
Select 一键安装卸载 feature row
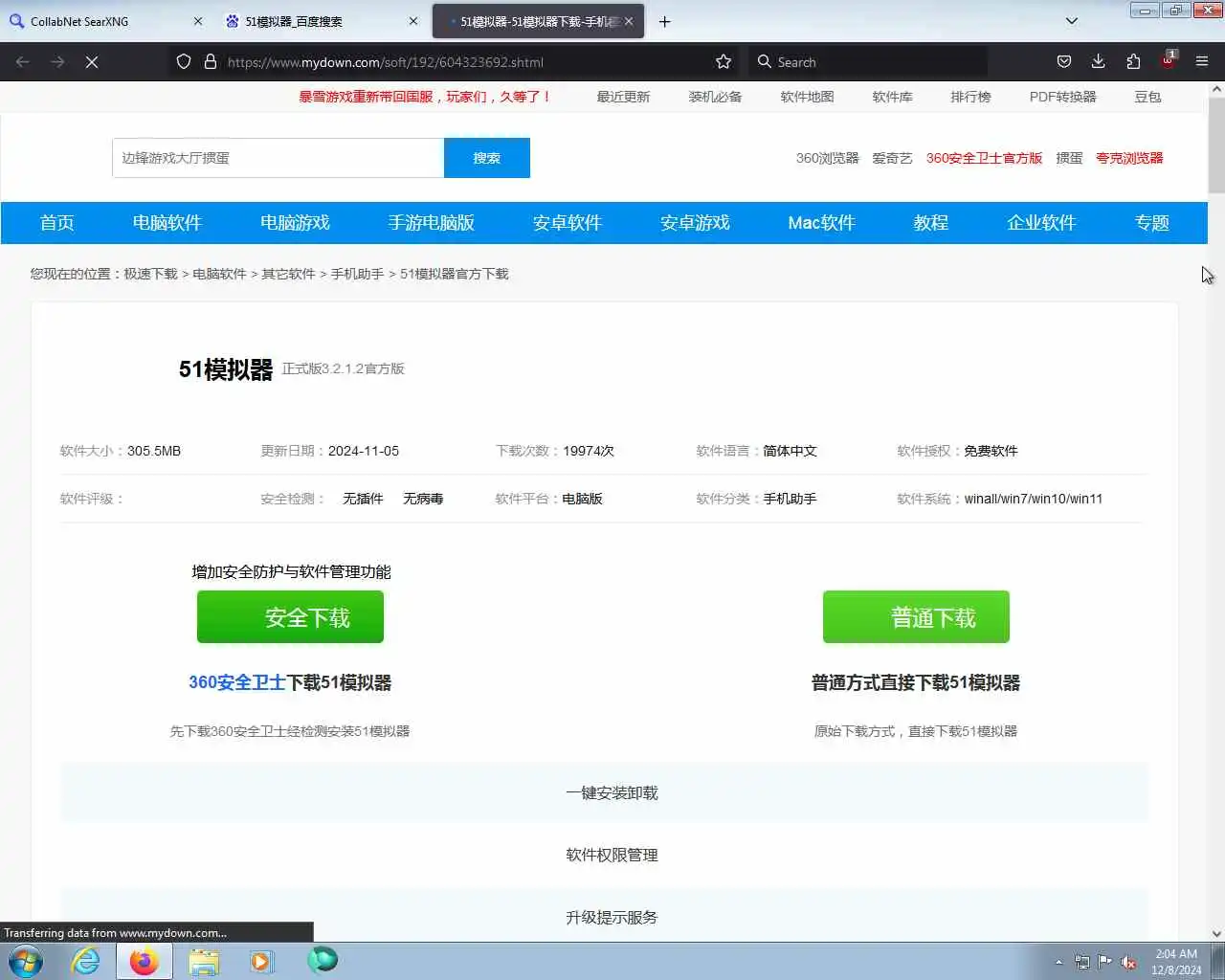tap(604, 792)
